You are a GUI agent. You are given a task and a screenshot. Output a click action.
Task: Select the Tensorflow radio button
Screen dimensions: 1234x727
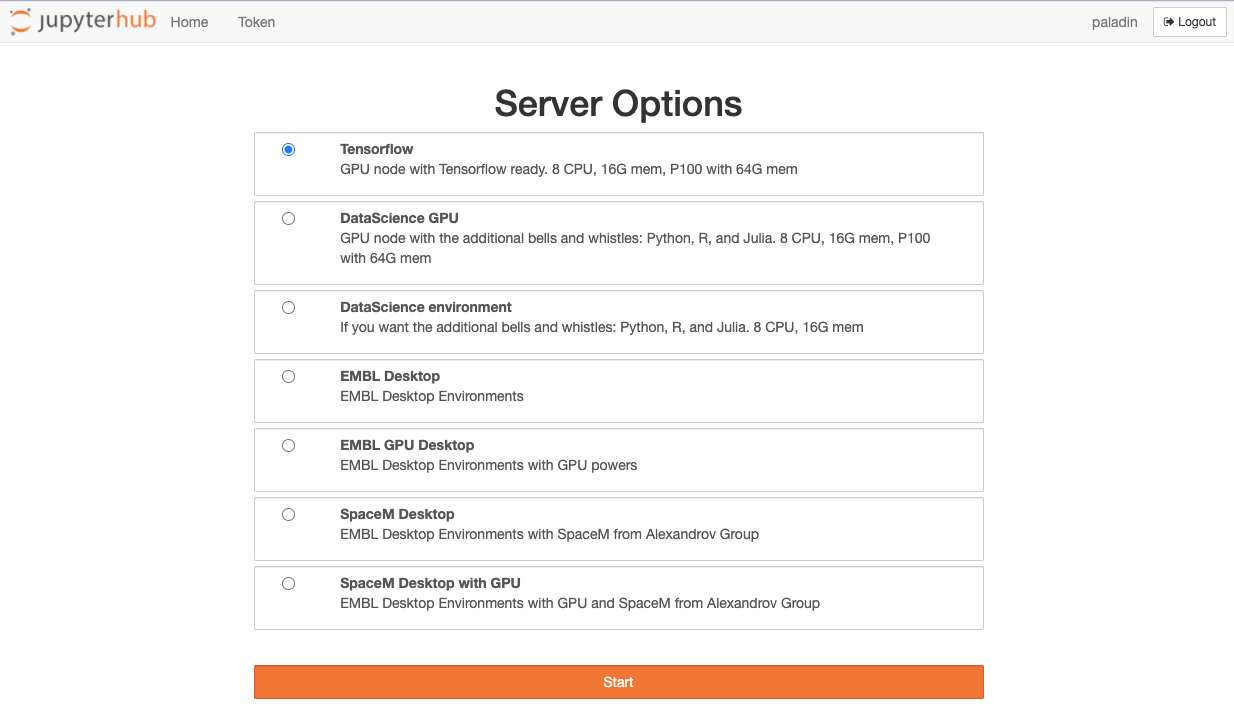pyautogui.click(x=289, y=150)
